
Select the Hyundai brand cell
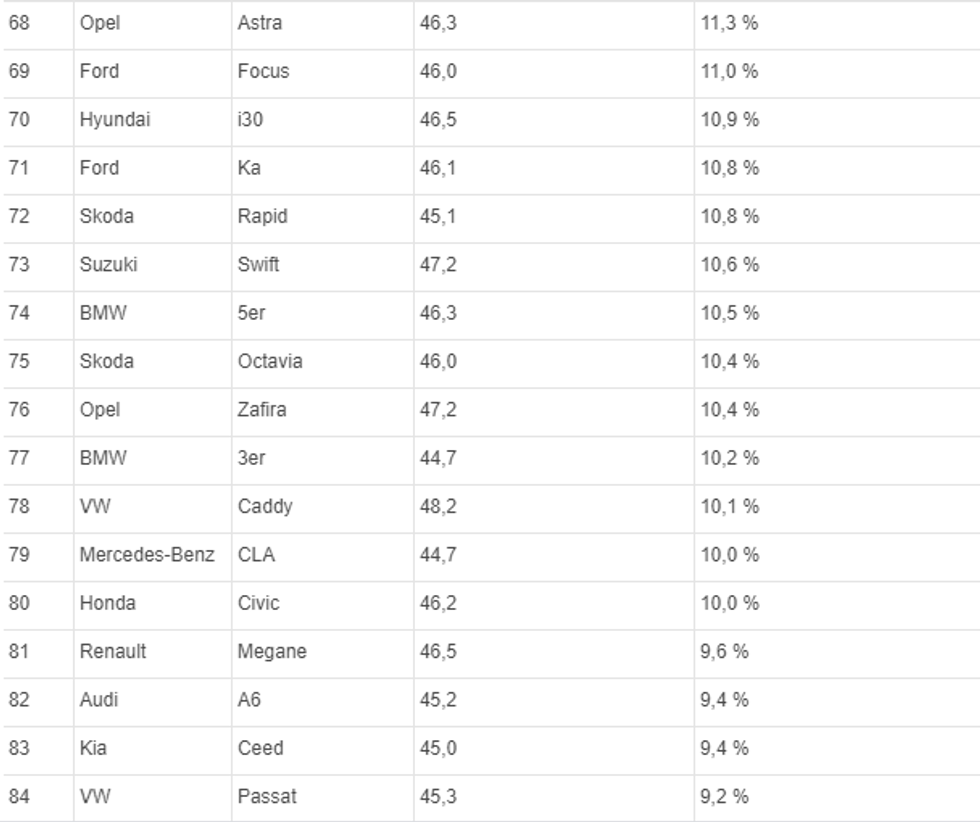[x=115, y=120]
